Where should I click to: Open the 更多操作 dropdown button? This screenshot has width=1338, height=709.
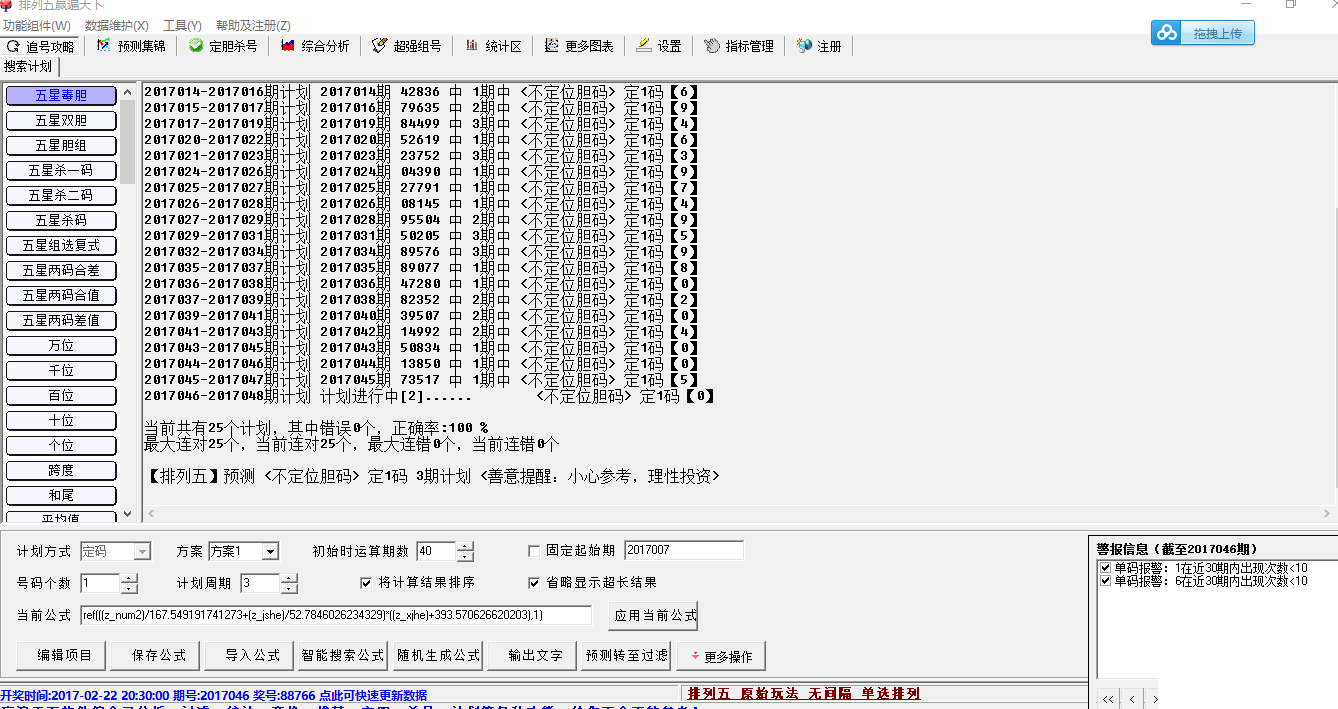pyautogui.click(x=721, y=657)
